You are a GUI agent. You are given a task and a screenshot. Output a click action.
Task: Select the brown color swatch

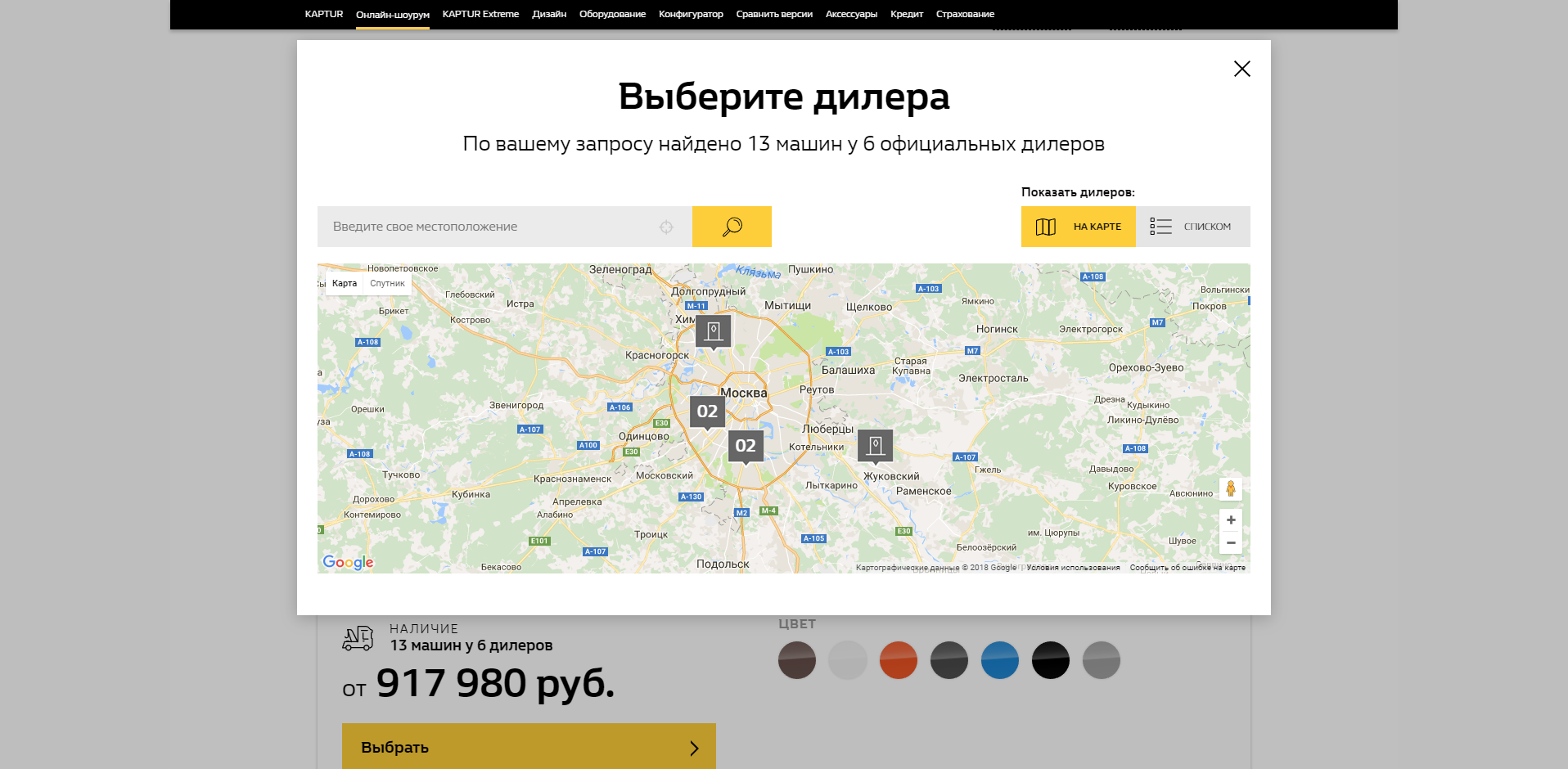click(797, 660)
